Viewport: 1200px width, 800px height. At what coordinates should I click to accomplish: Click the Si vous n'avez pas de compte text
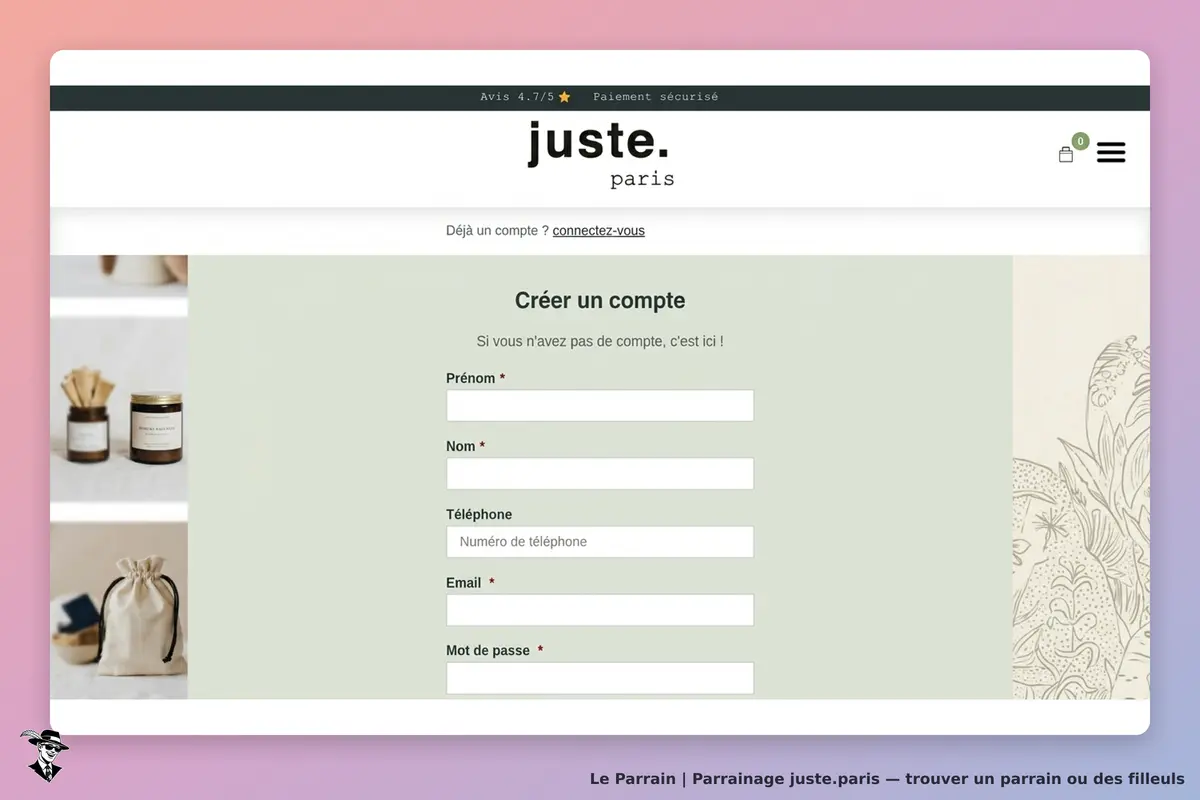point(600,342)
